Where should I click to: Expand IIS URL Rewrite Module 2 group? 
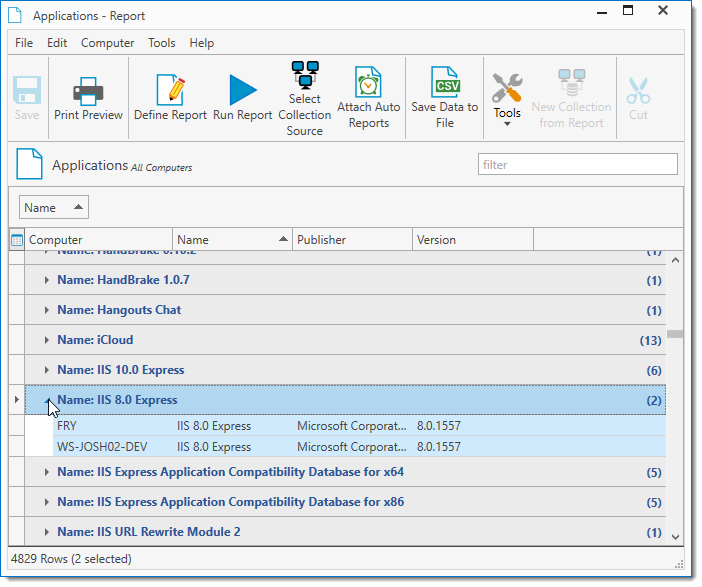pyautogui.click(x=47, y=532)
